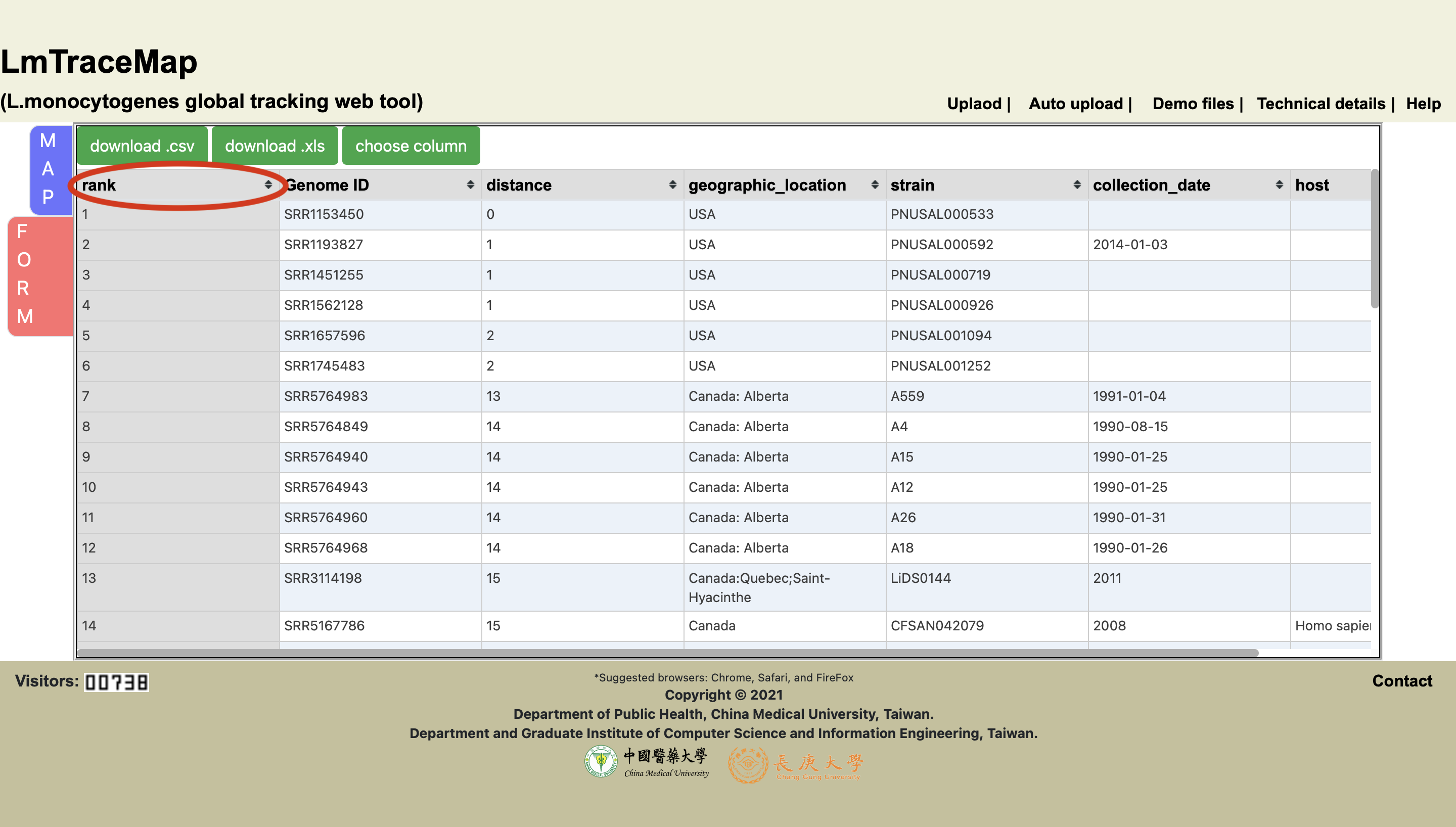
Task: Click collection date 1990-08-15 cell
Action: (1189, 427)
